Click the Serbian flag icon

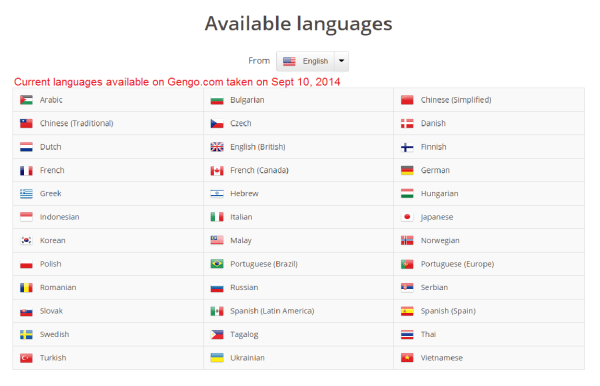pyautogui.click(x=407, y=287)
